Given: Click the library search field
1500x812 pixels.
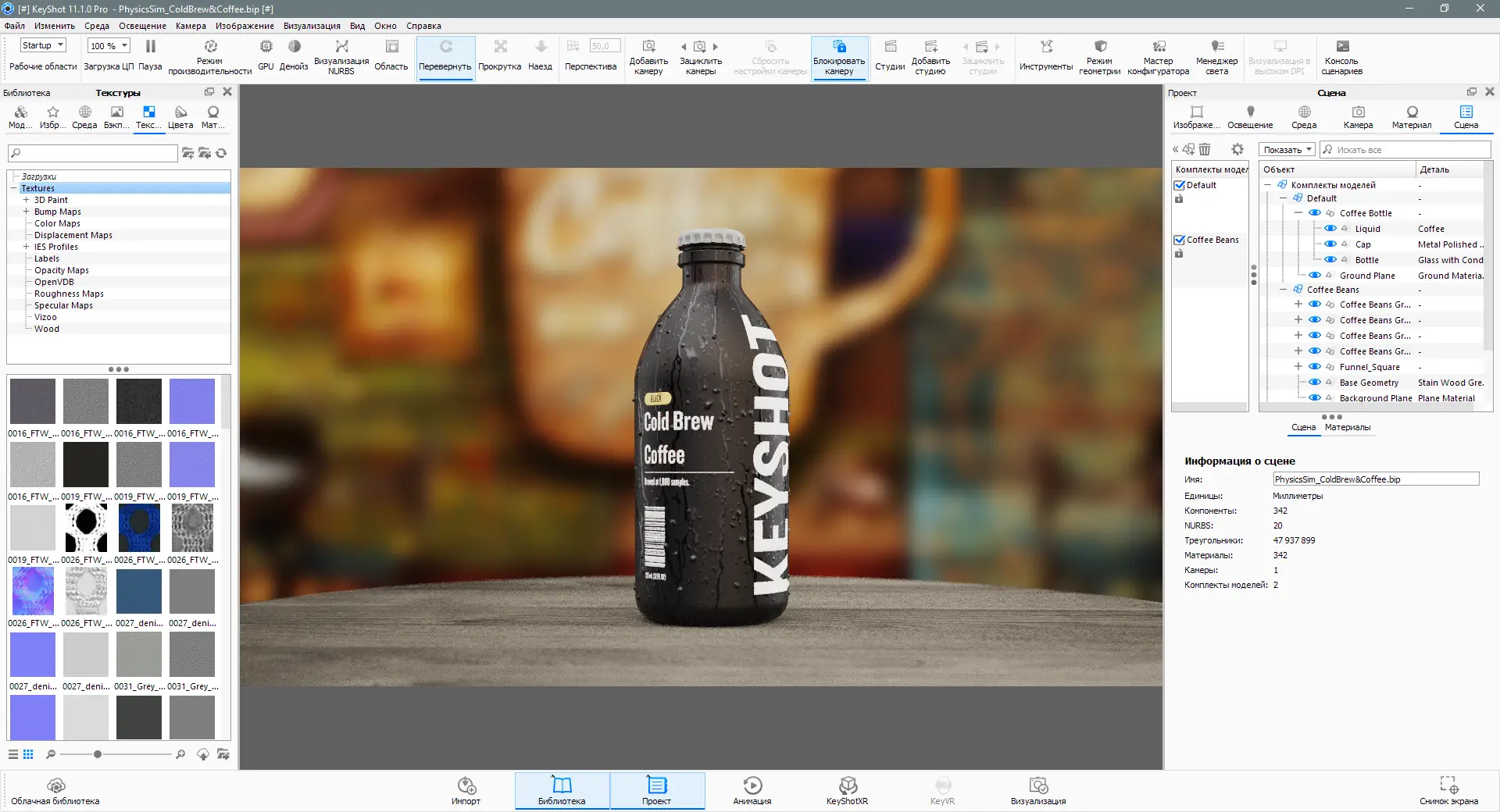Looking at the screenshot, I should pos(93,153).
